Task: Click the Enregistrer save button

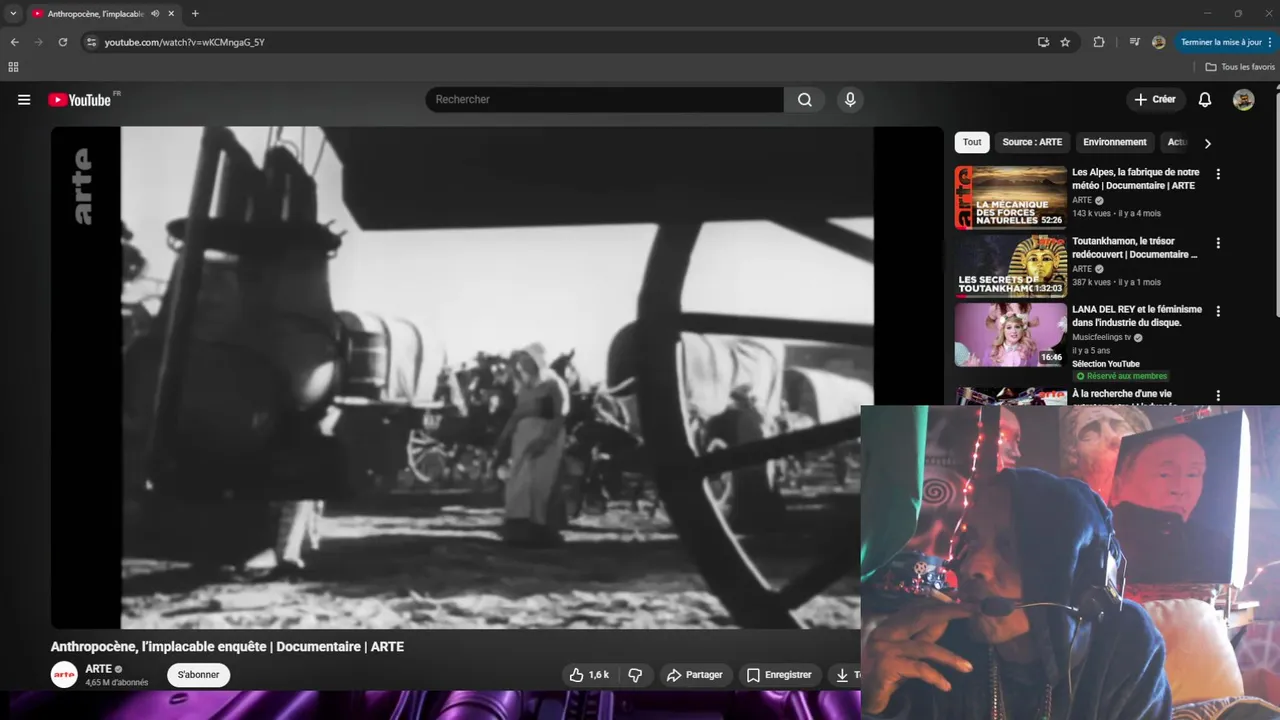Action: (780, 675)
